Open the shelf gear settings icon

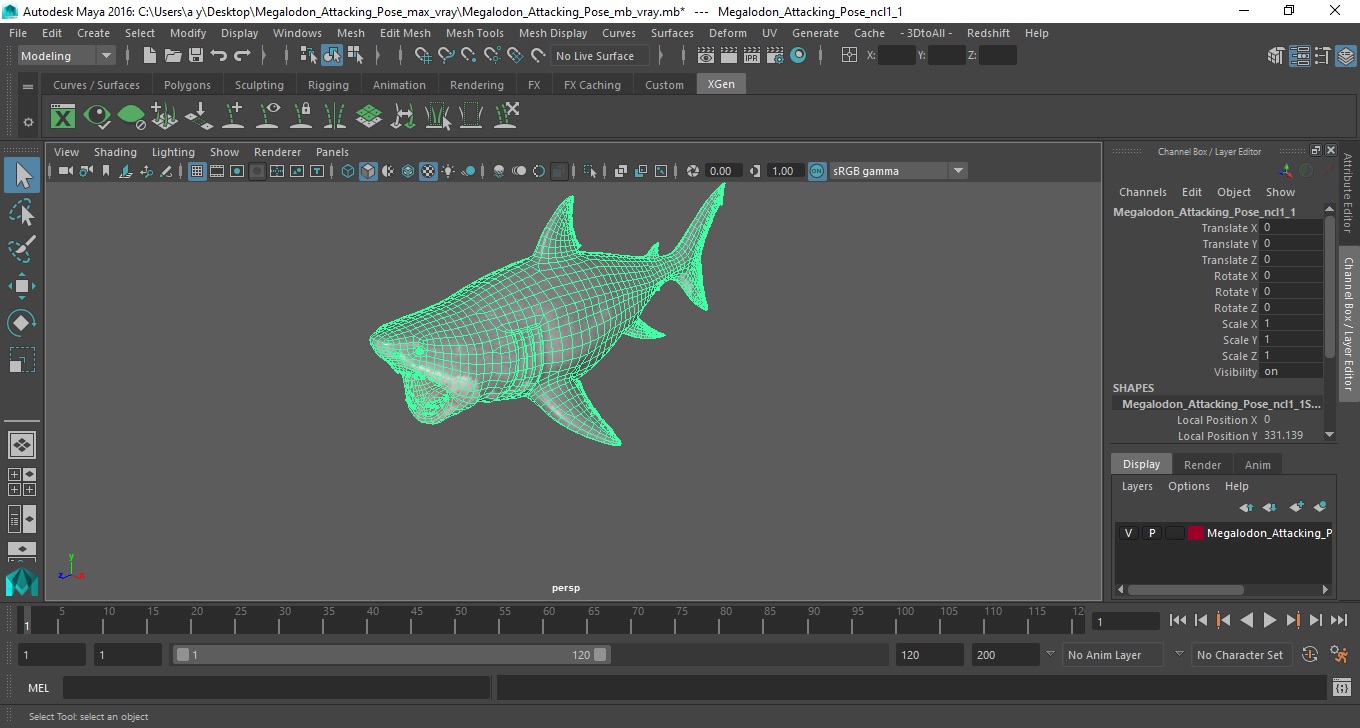point(28,122)
